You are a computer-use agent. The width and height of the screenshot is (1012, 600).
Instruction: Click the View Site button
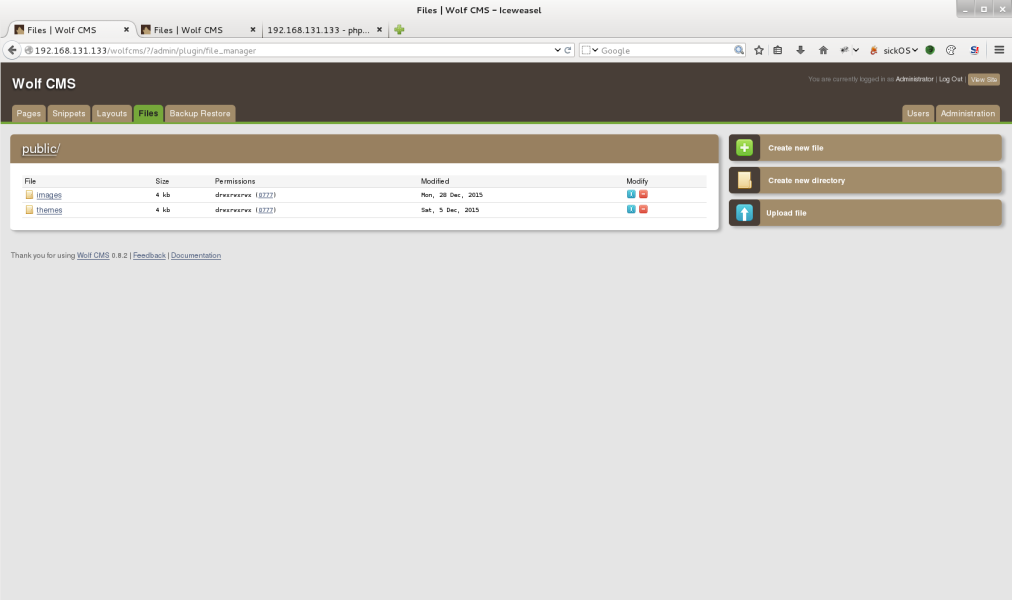[984, 79]
